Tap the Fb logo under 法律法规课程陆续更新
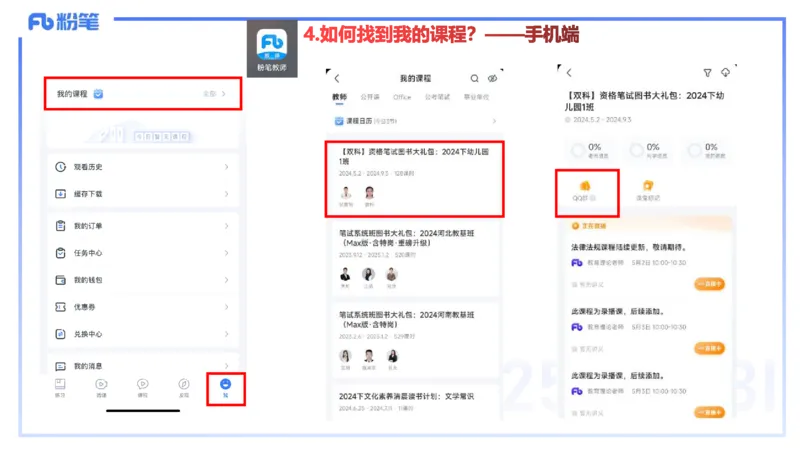 577,263
